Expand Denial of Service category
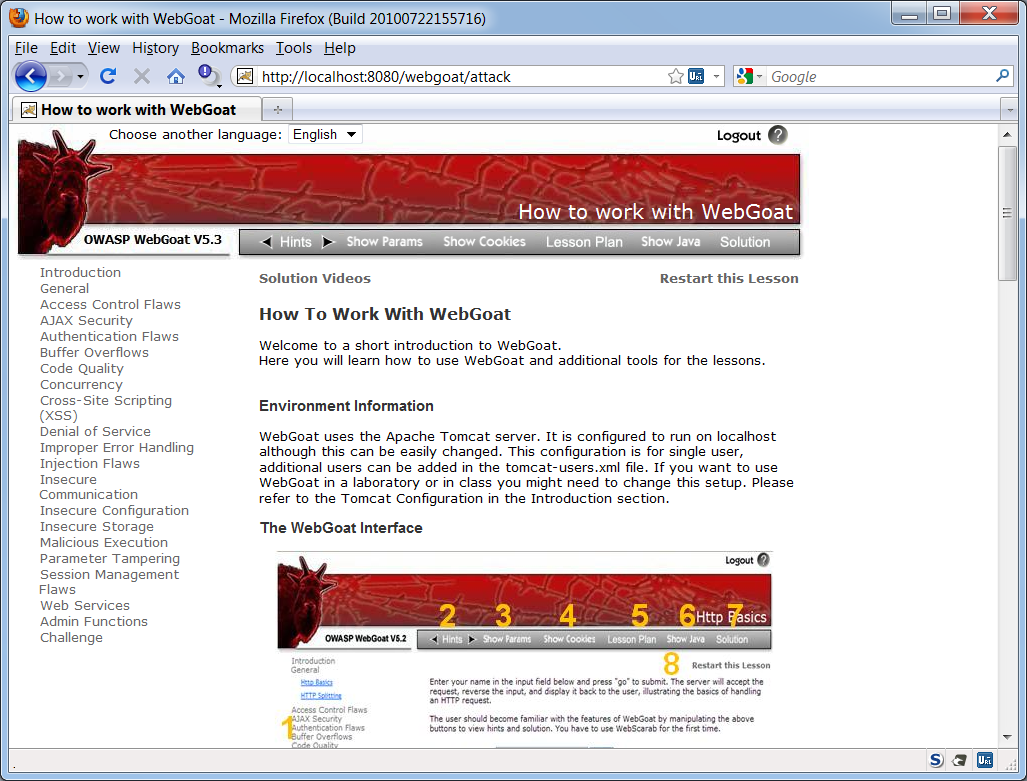Screen dimensions: 1027x781 coord(95,432)
